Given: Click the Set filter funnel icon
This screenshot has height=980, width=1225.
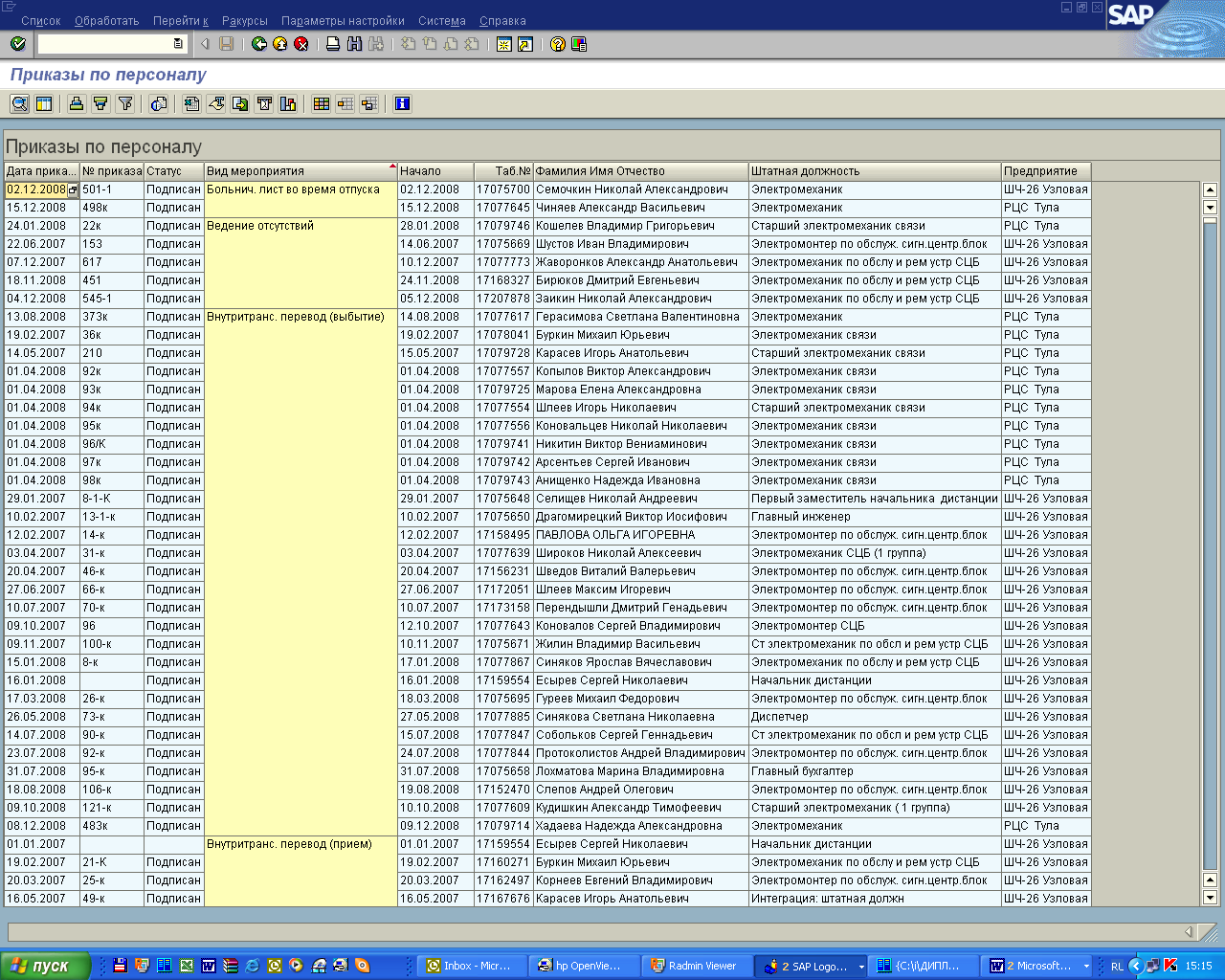Looking at the screenshot, I should pyautogui.click(x=125, y=103).
